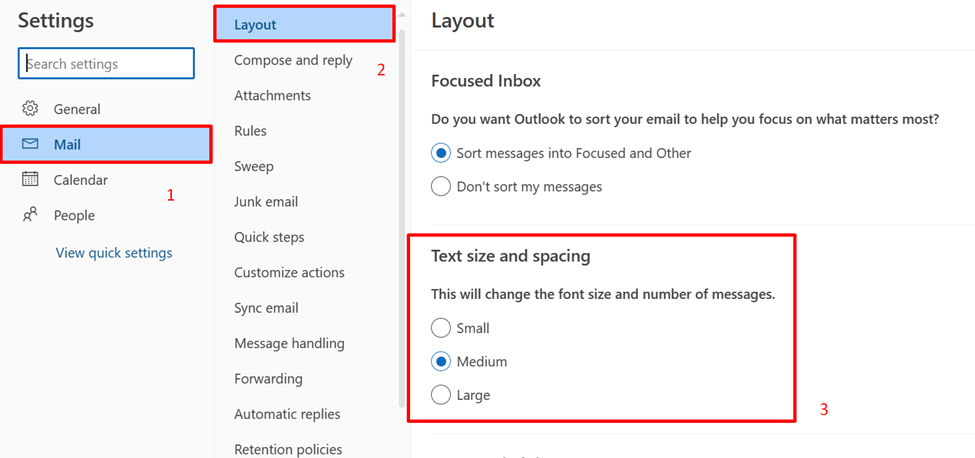
Task: Click the Mail envelope icon
Action: (x=30, y=144)
